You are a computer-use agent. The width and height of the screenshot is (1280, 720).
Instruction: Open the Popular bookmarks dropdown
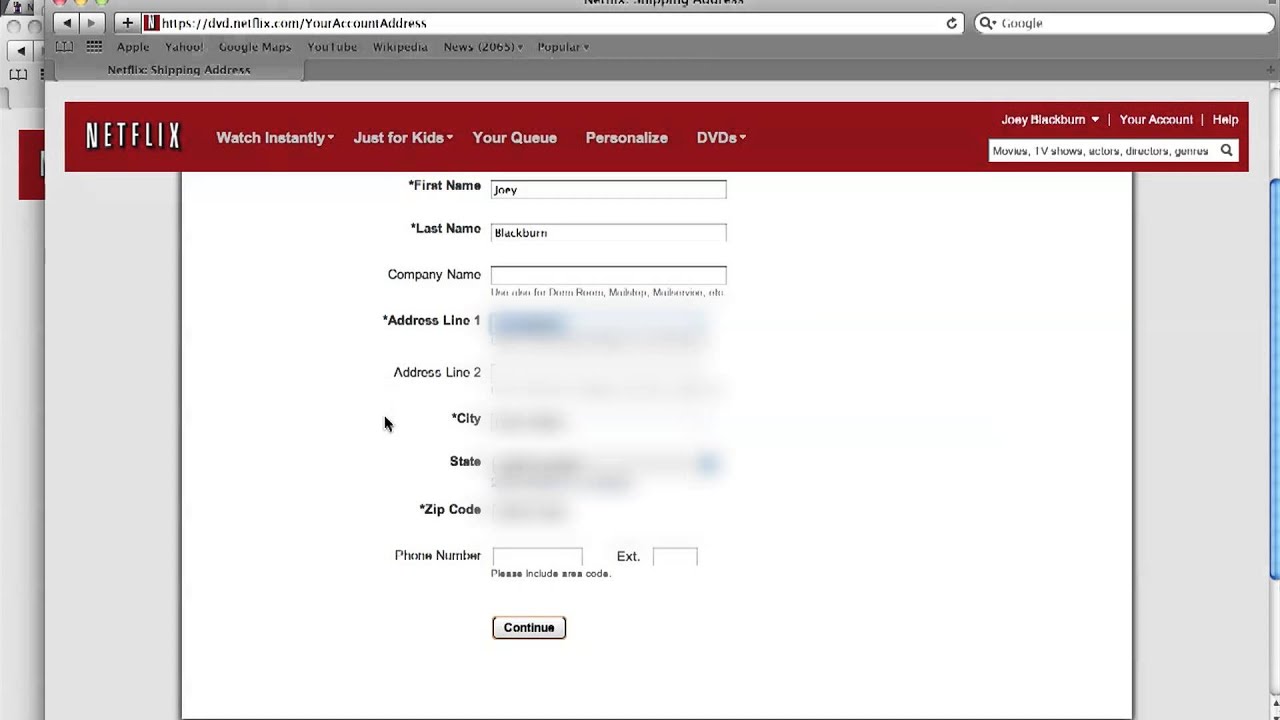(562, 46)
